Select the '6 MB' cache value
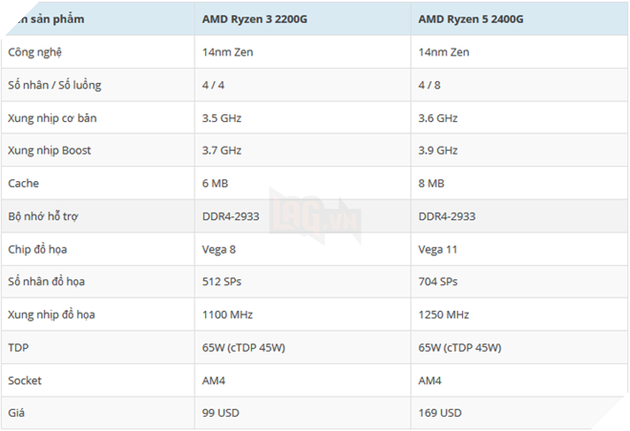The width and height of the screenshot is (630, 431). (x=215, y=184)
